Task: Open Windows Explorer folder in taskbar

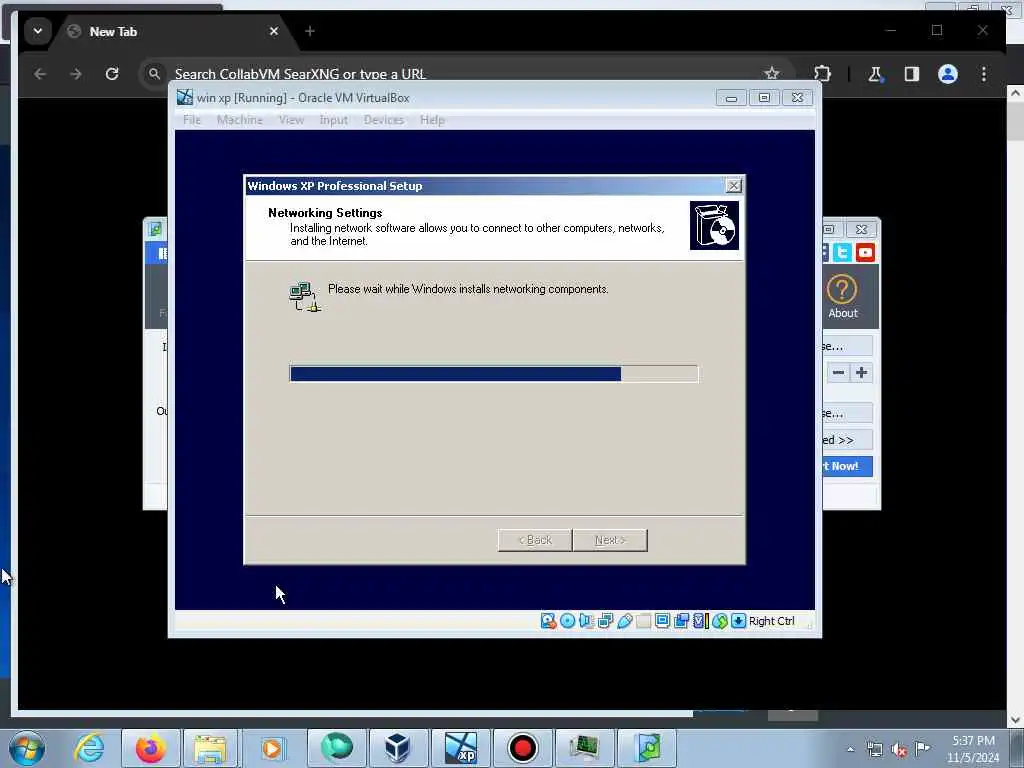Action: click(x=210, y=748)
